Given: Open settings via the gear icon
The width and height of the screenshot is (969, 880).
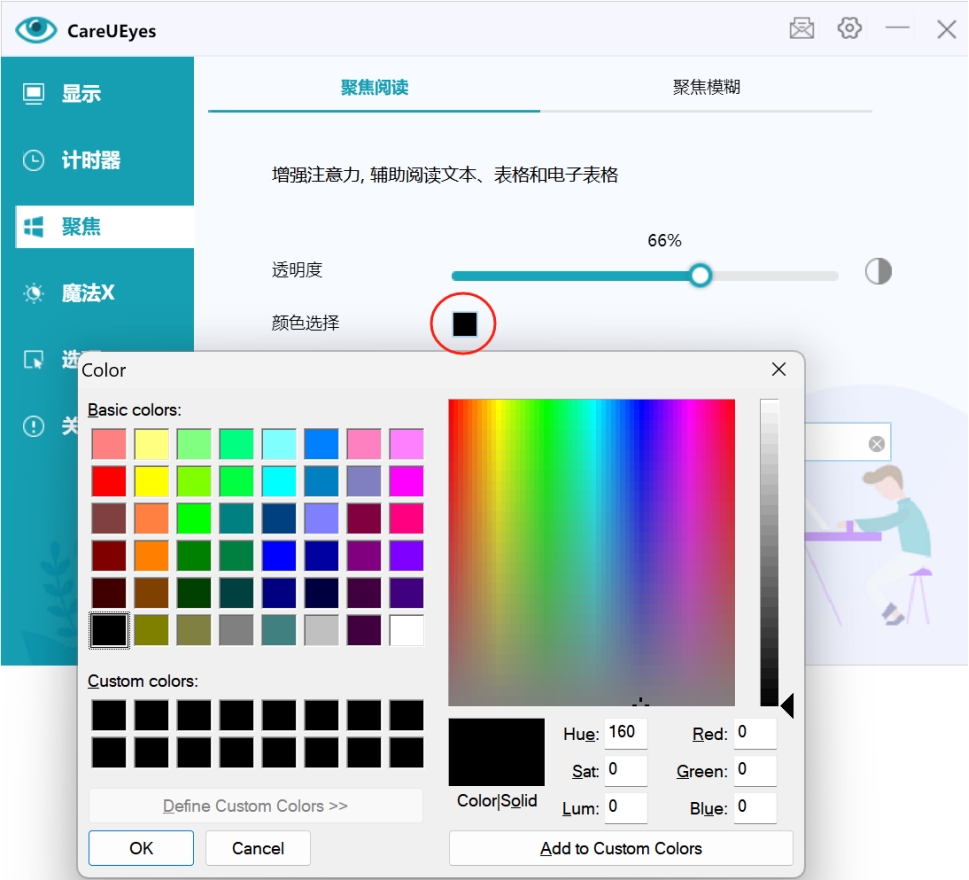Looking at the screenshot, I should pos(849,28).
